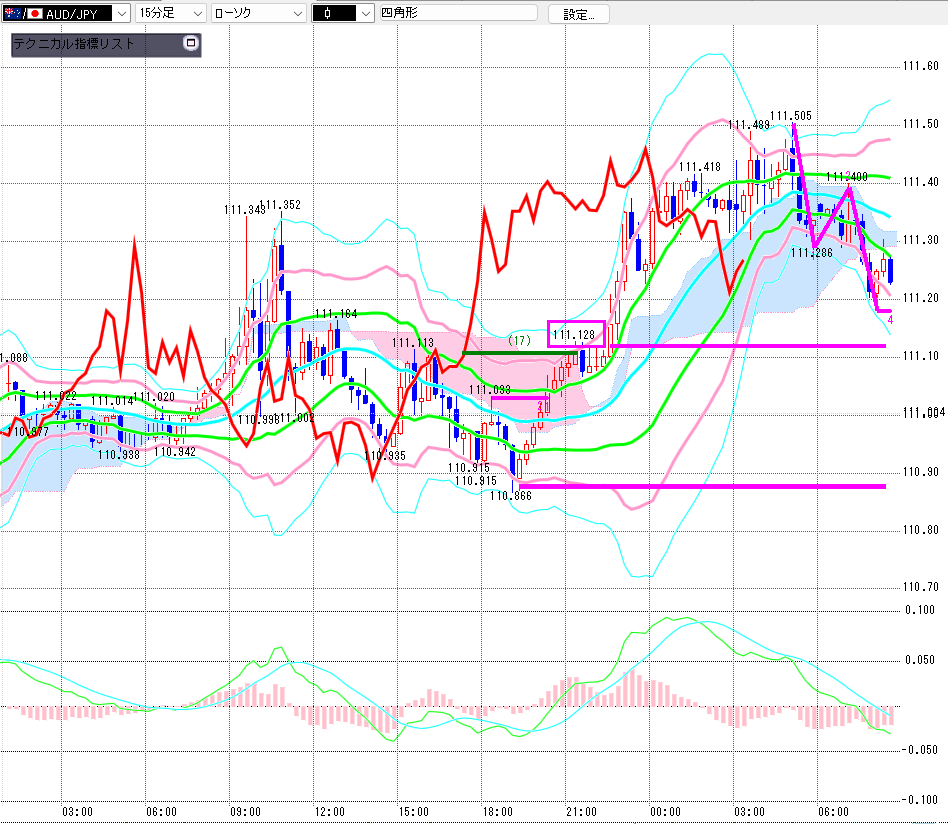Click the 110.942 price label
This screenshot has width=948, height=824.
(175, 452)
